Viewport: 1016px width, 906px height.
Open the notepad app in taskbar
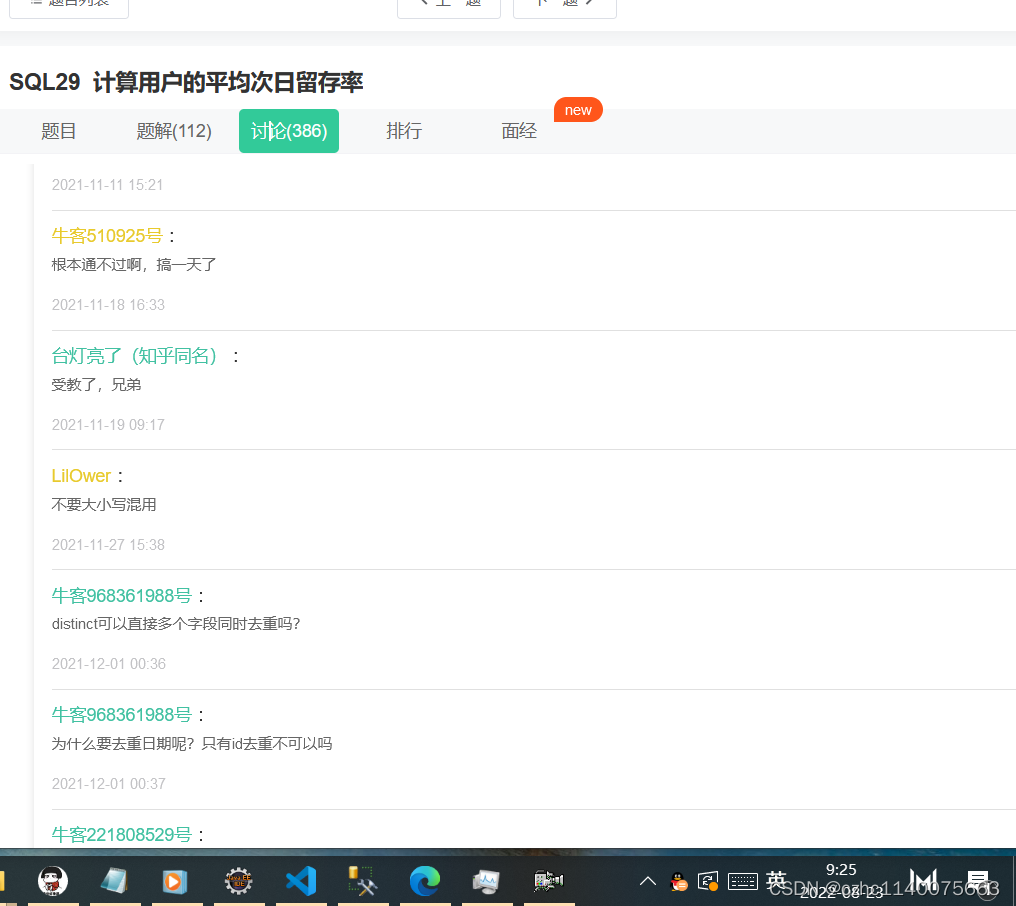[115, 881]
